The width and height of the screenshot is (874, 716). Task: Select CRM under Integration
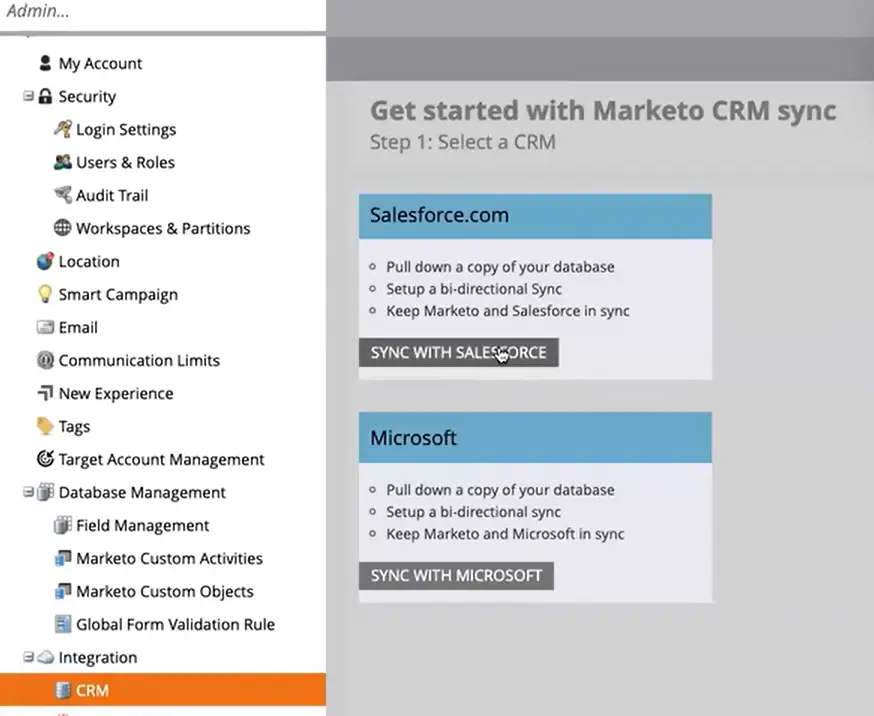coord(92,690)
